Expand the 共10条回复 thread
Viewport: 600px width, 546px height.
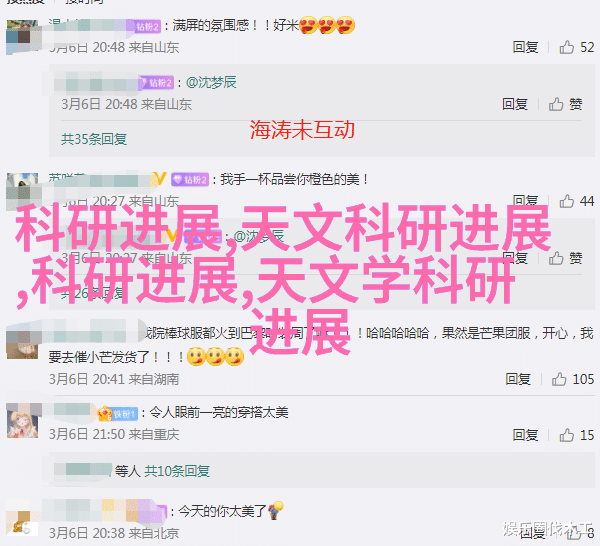tap(177, 471)
